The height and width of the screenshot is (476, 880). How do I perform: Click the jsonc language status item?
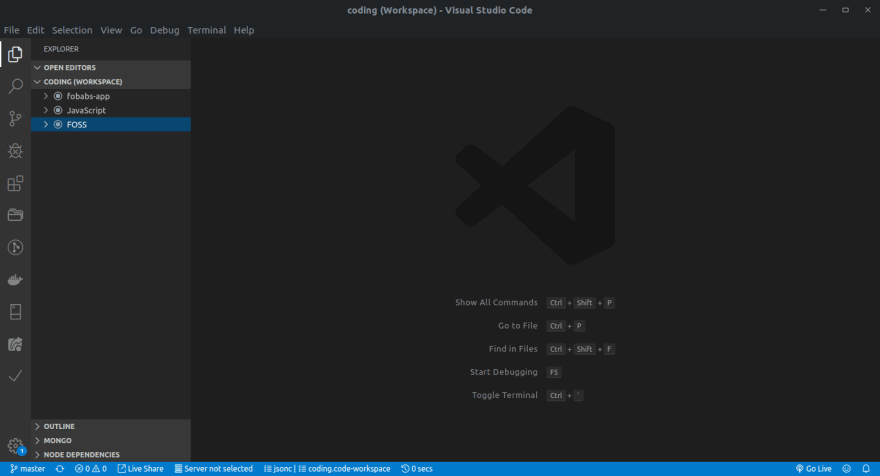pos(278,469)
